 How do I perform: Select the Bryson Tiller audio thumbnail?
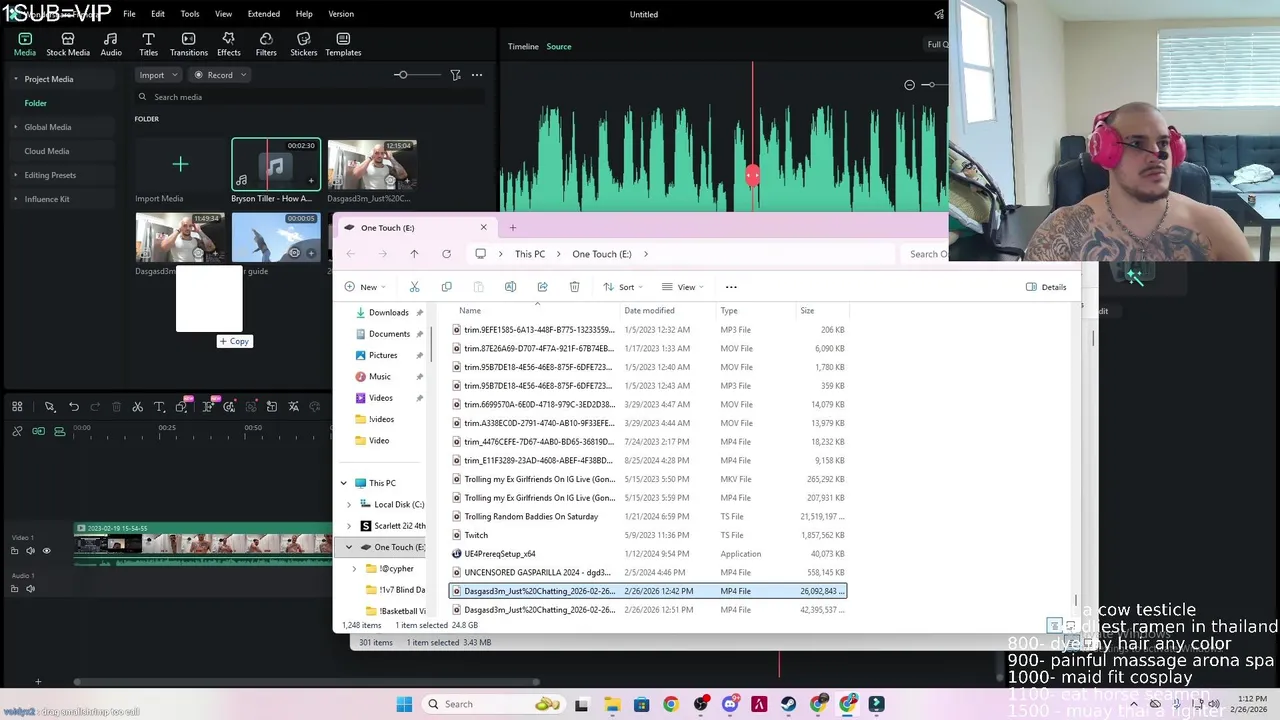pyautogui.click(x=276, y=164)
